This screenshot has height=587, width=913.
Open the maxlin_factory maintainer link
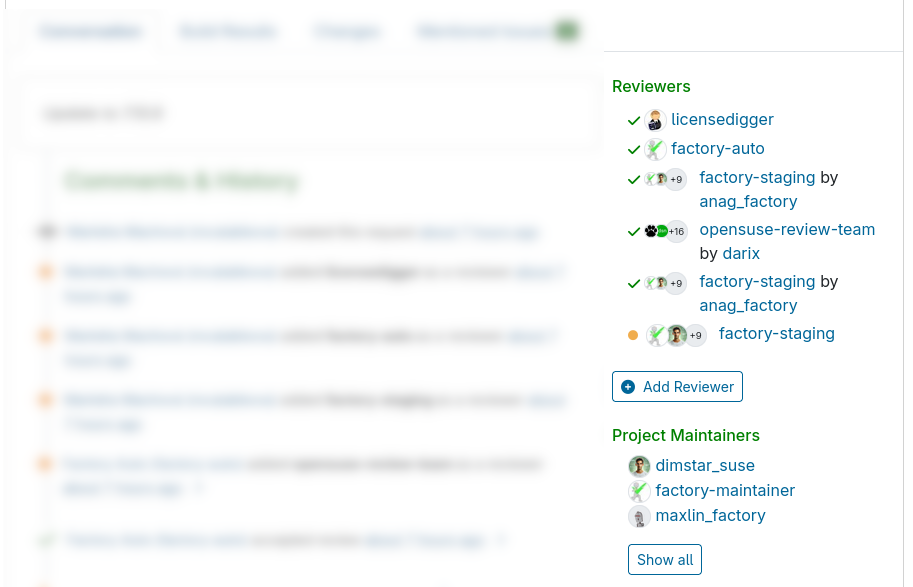[x=710, y=516]
